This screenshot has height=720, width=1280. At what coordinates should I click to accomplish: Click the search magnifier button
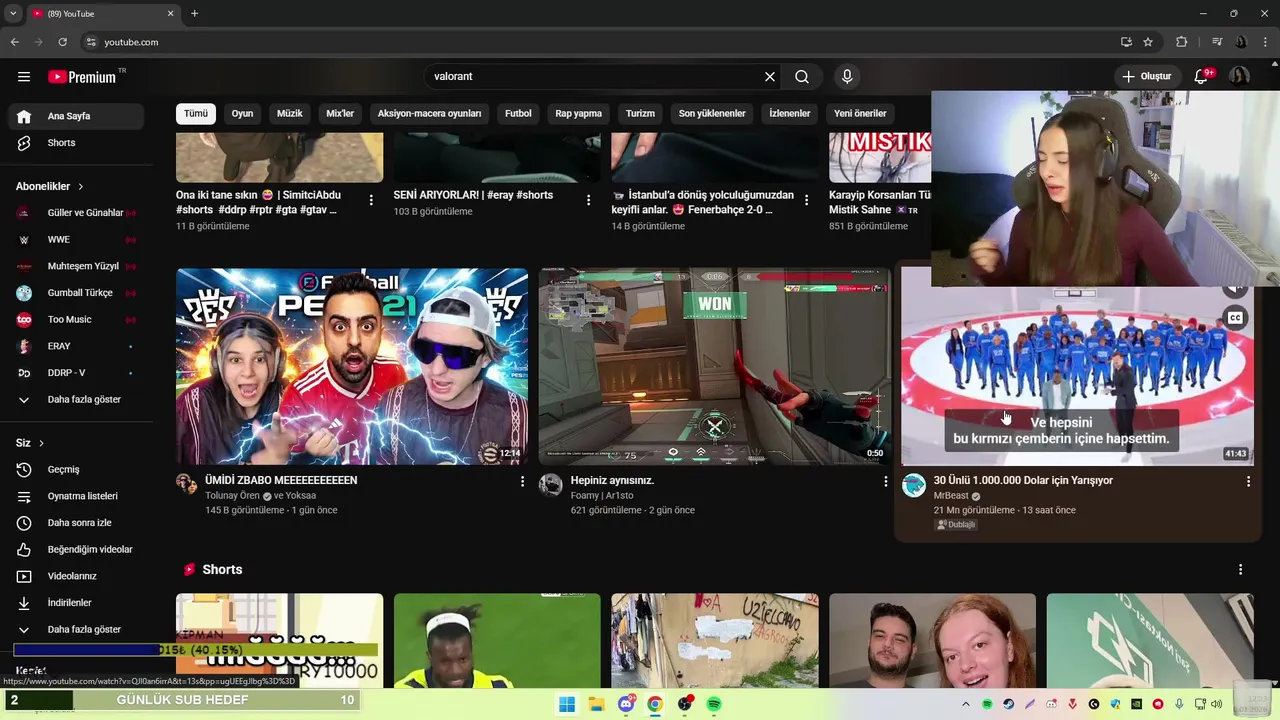tap(802, 77)
